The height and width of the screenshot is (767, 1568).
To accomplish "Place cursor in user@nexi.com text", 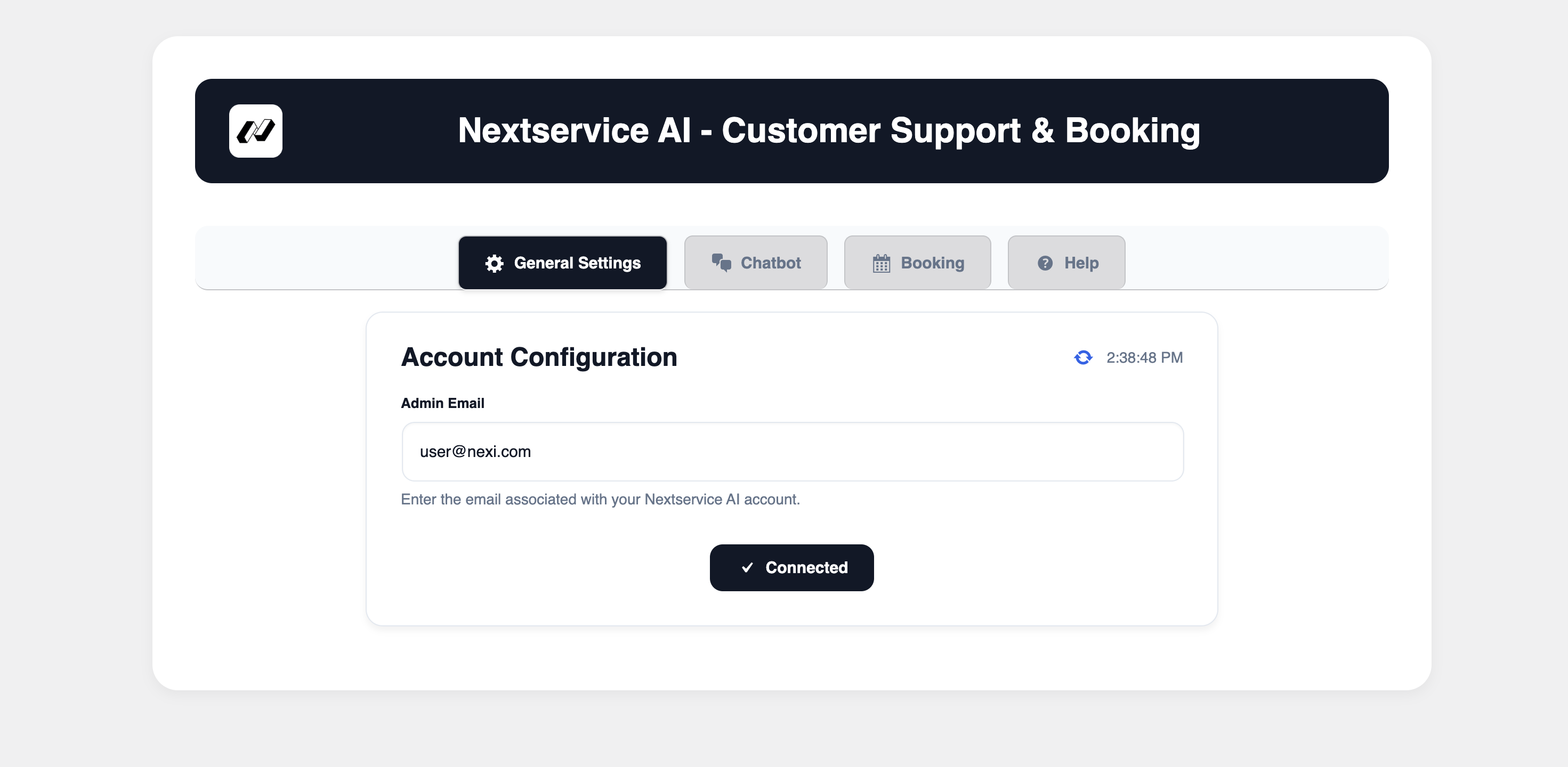I will (475, 452).
